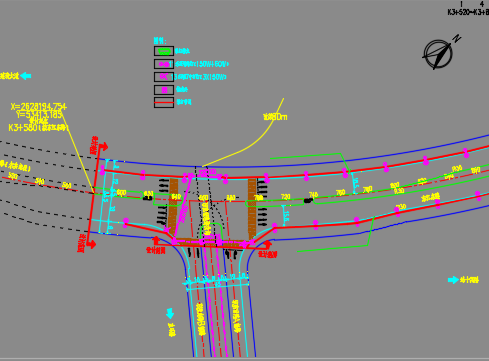Select the legend symbol labeled 150W+60W
The width and height of the screenshot is (489, 361).
pos(164,64)
